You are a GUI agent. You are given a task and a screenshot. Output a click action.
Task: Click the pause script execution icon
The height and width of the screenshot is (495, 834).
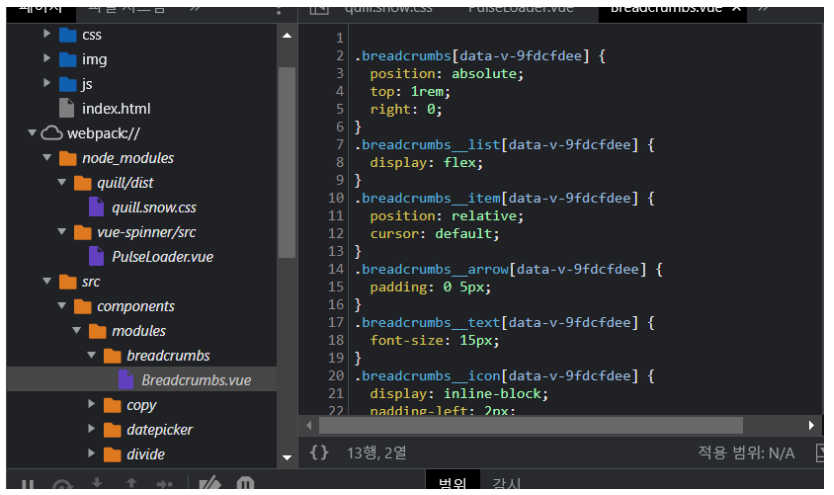tap(28, 485)
